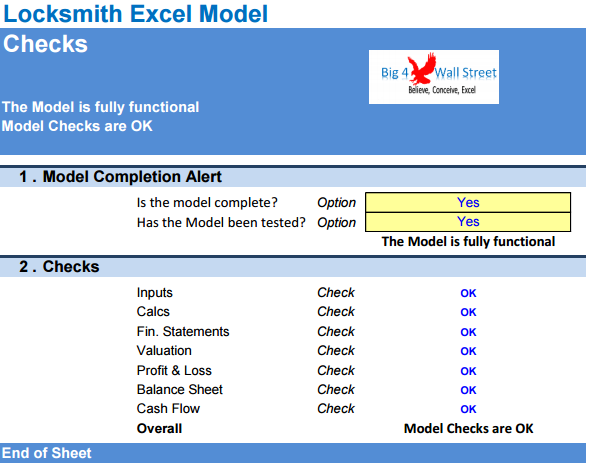Click the 'End of Sheet' footer bar
Viewport: 589px width, 472px height.
[x=293, y=453]
